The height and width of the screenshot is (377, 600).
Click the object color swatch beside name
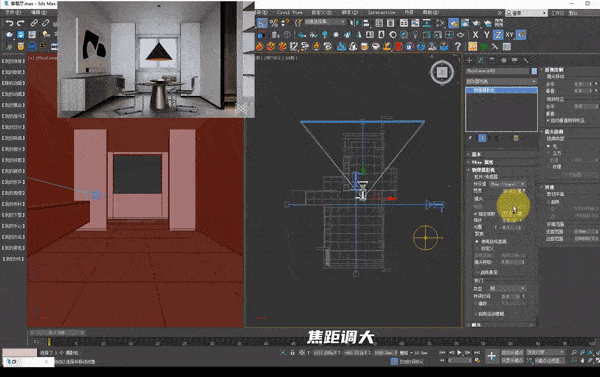pyautogui.click(x=534, y=71)
